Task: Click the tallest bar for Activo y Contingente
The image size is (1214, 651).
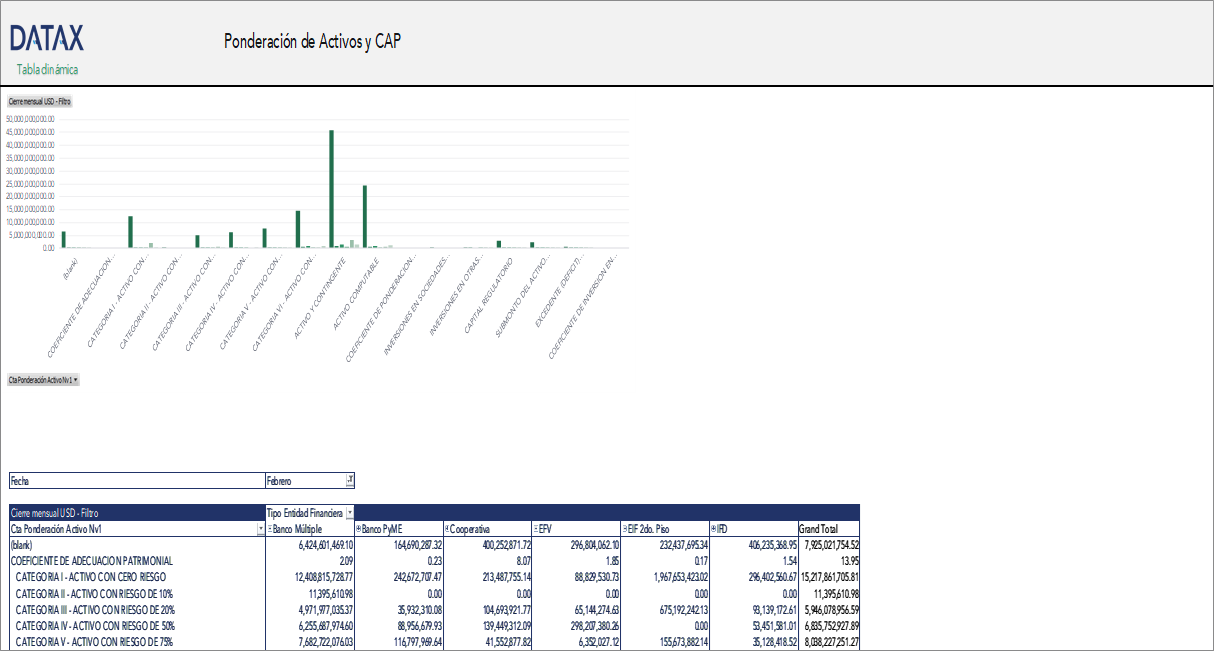Action: tap(331, 188)
